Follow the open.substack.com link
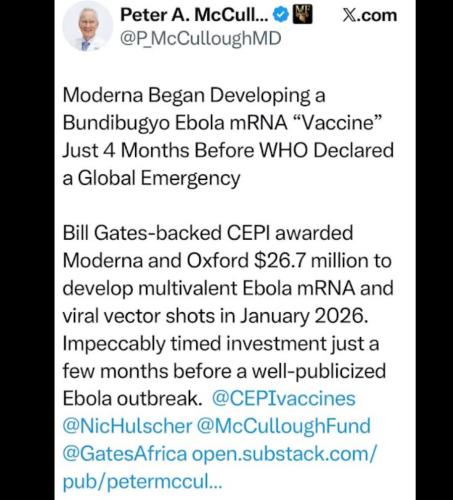This screenshot has width=453, height=500. [x=284, y=454]
